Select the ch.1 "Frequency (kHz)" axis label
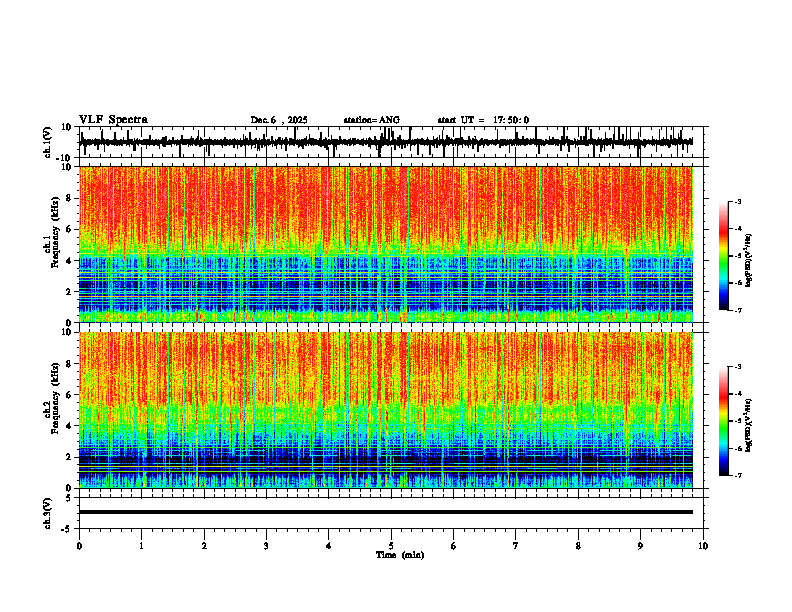This screenshot has width=792, height=612. [x=55, y=232]
